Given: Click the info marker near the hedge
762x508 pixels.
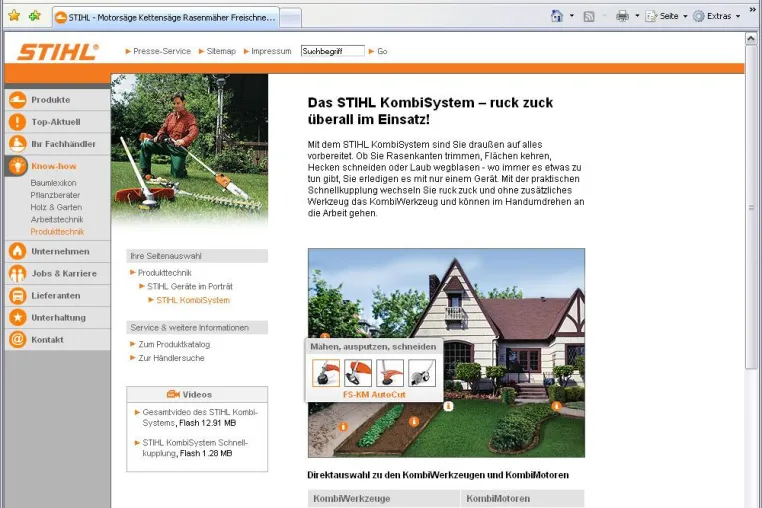Looking at the screenshot, I should pyautogui.click(x=556, y=406).
